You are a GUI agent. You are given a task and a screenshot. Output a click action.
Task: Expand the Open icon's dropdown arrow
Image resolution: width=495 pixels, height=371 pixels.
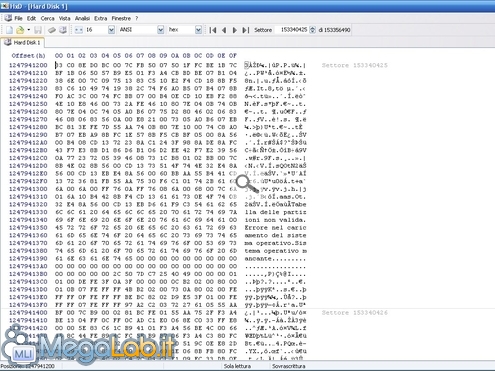pyautogui.click(x=29, y=30)
